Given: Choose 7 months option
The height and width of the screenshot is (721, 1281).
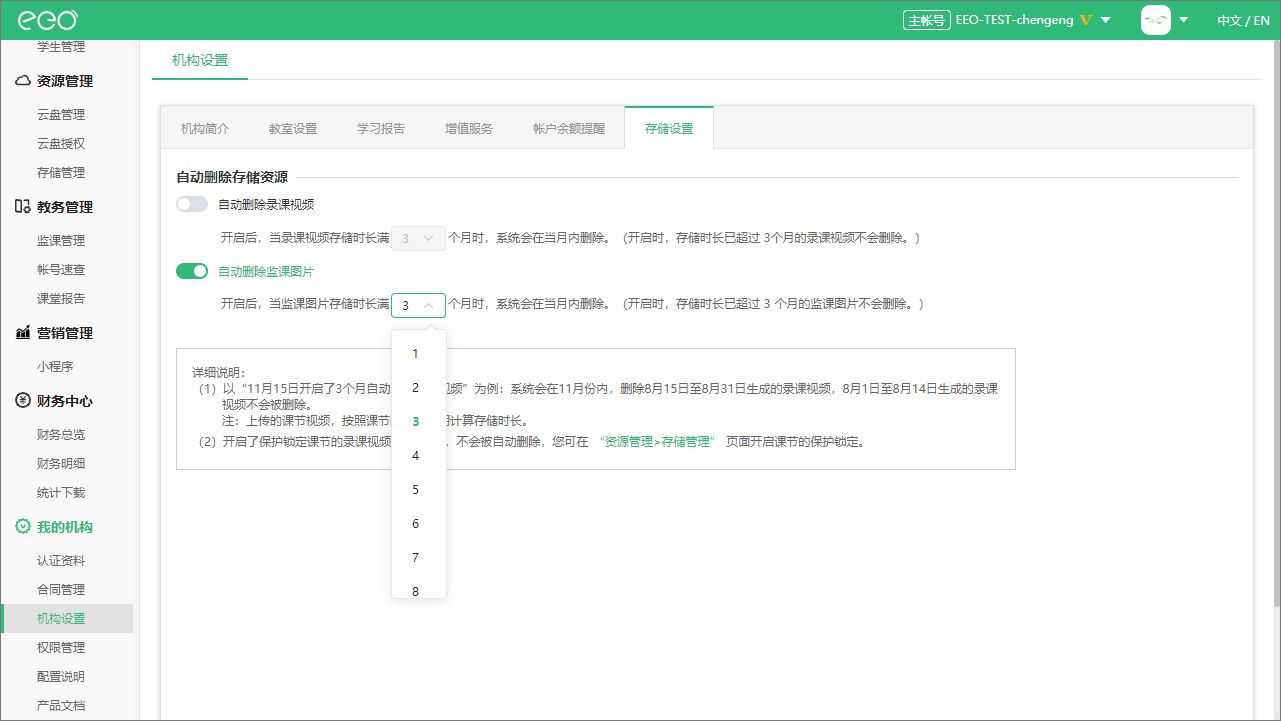Looking at the screenshot, I should [x=418, y=557].
